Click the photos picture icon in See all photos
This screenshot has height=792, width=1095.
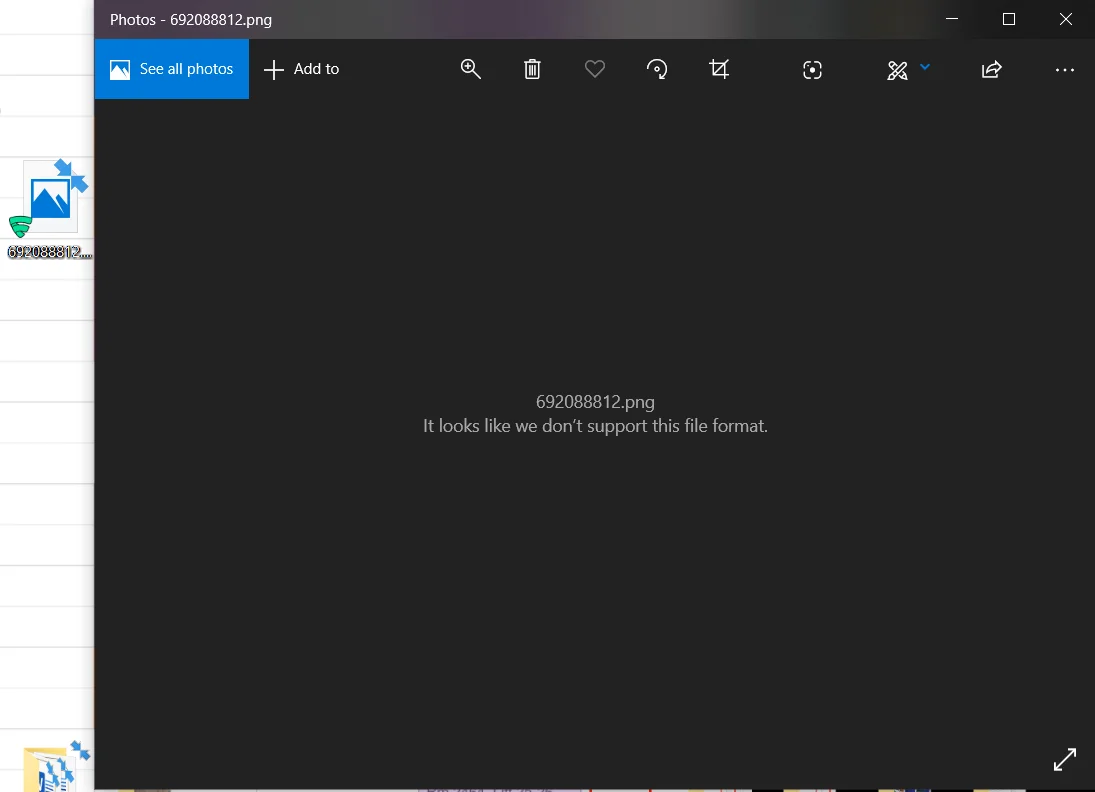click(x=120, y=70)
